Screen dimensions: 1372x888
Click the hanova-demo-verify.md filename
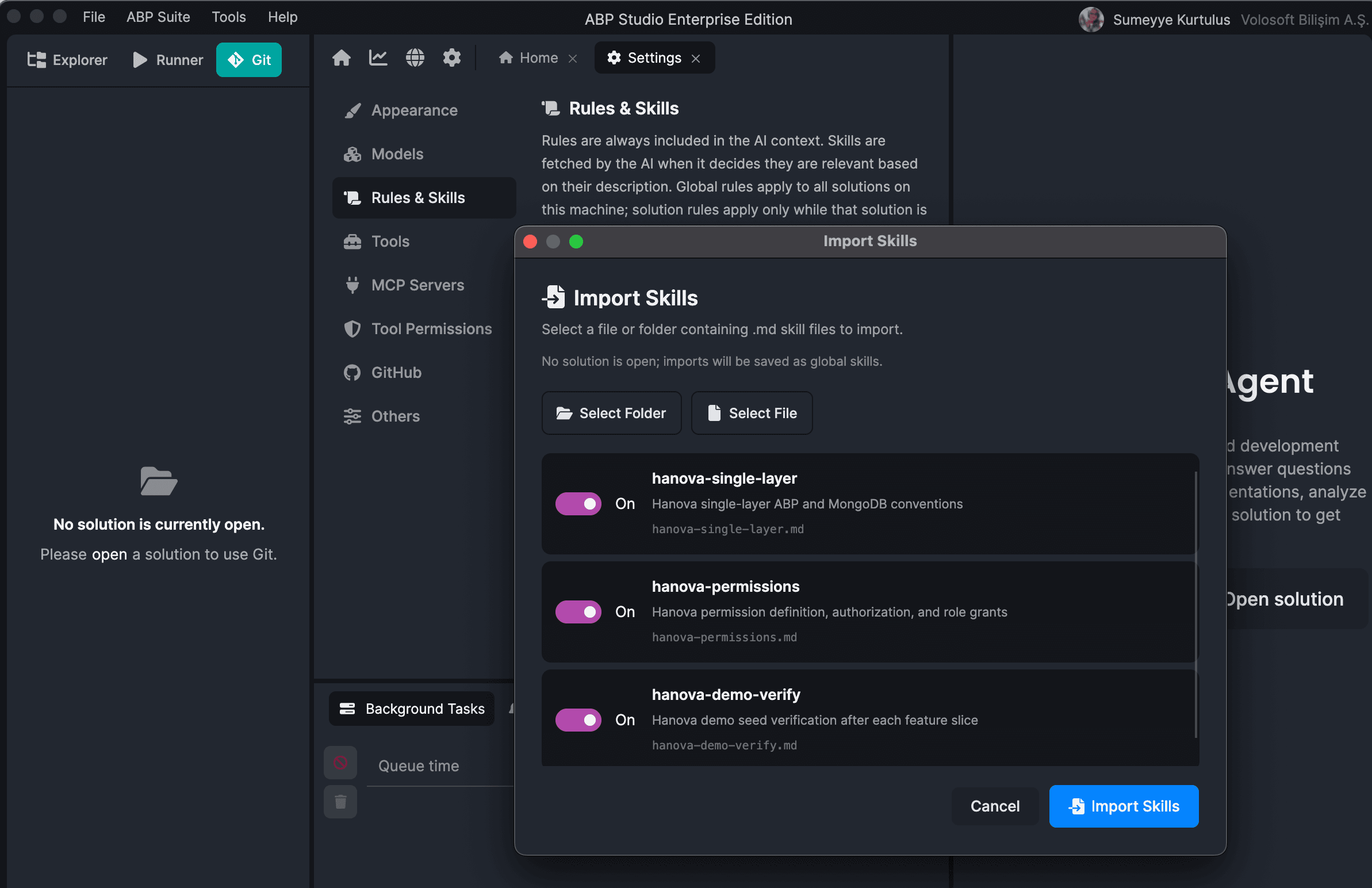coord(724,745)
